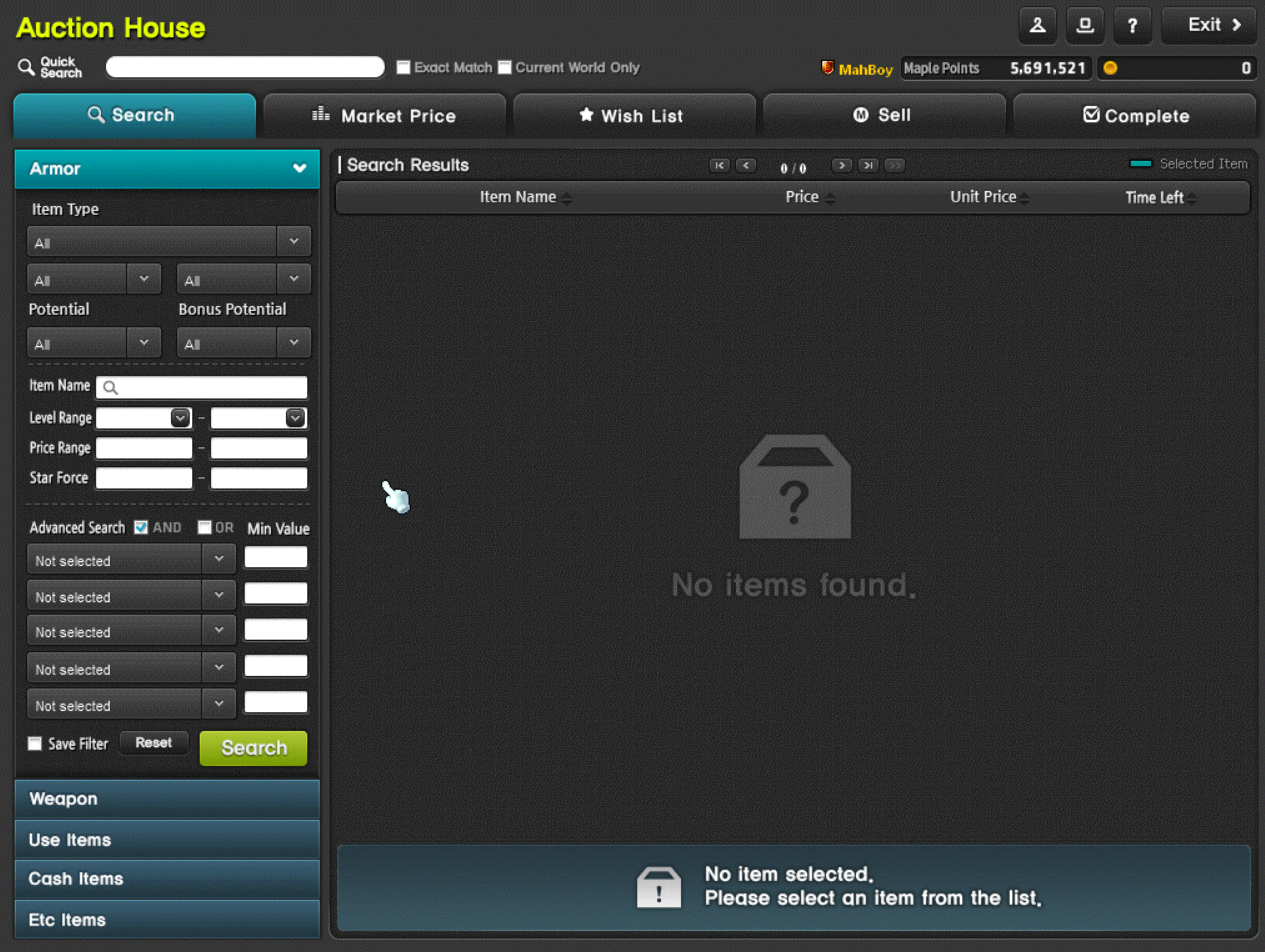The height and width of the screenshot is (952, 1265).
Task: Open the Complete tab
Action: coord(1135,116)
